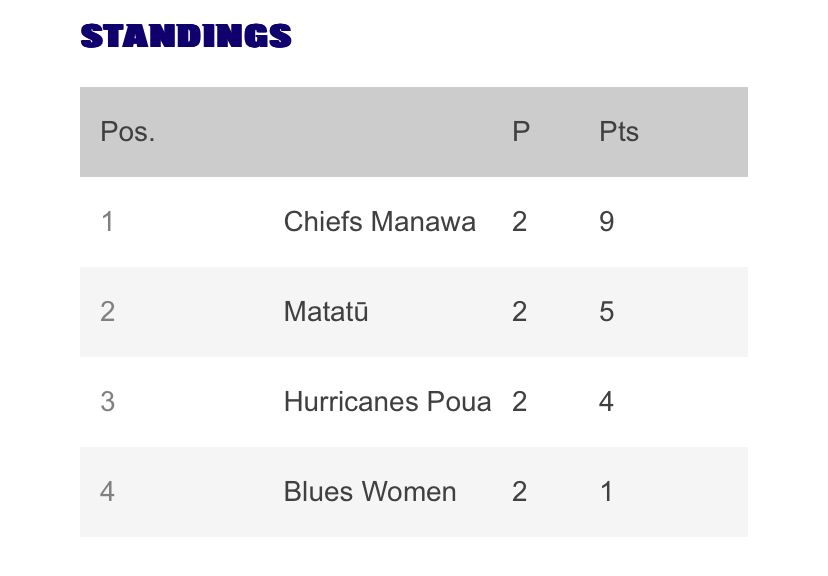Open the Blues Women team name
Screen dimensions: 828x576
pos(370,492)
